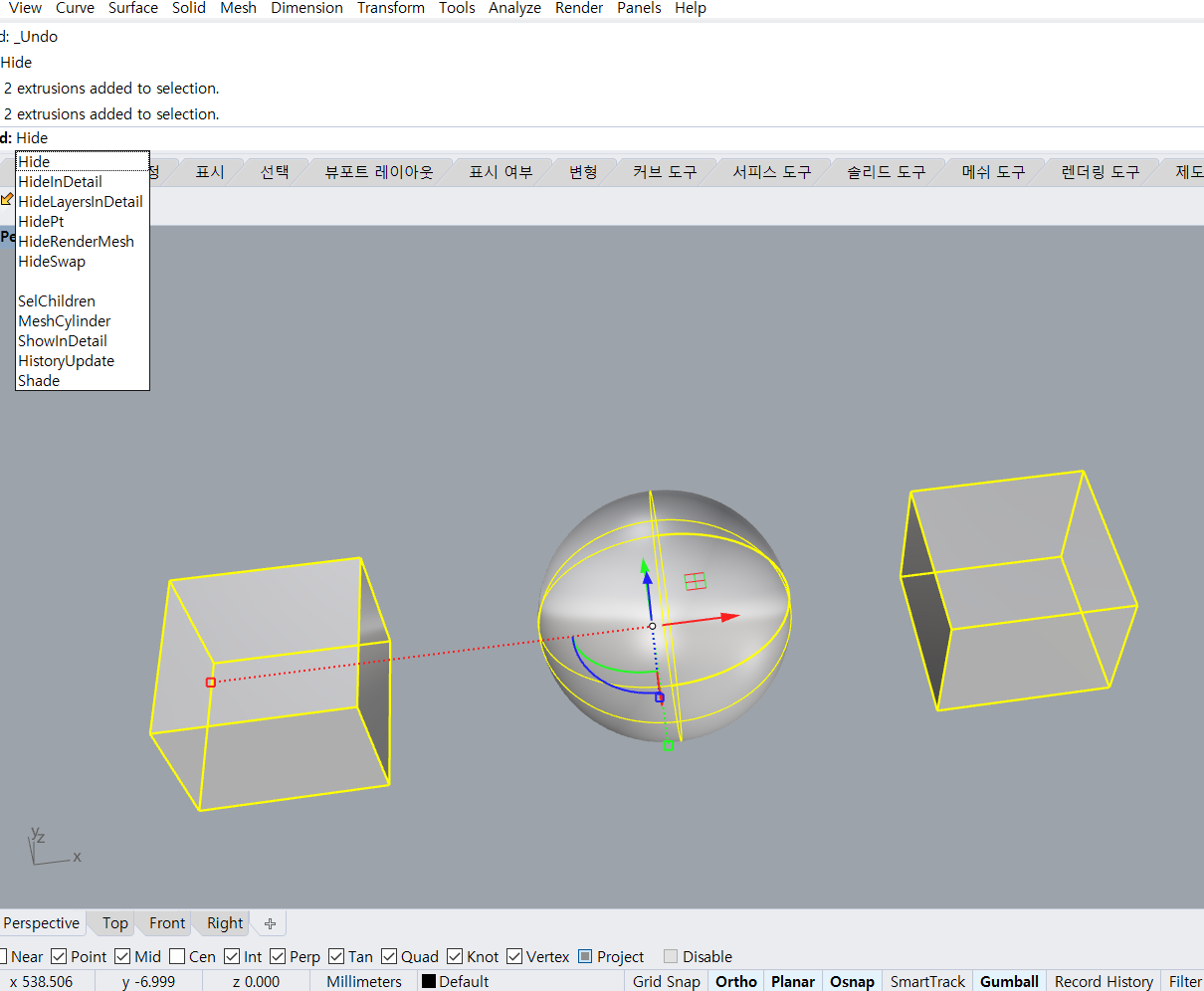Select the yellow-outlined box on the right
This screenshot has width=1204, height=991.
point(1018,590)
